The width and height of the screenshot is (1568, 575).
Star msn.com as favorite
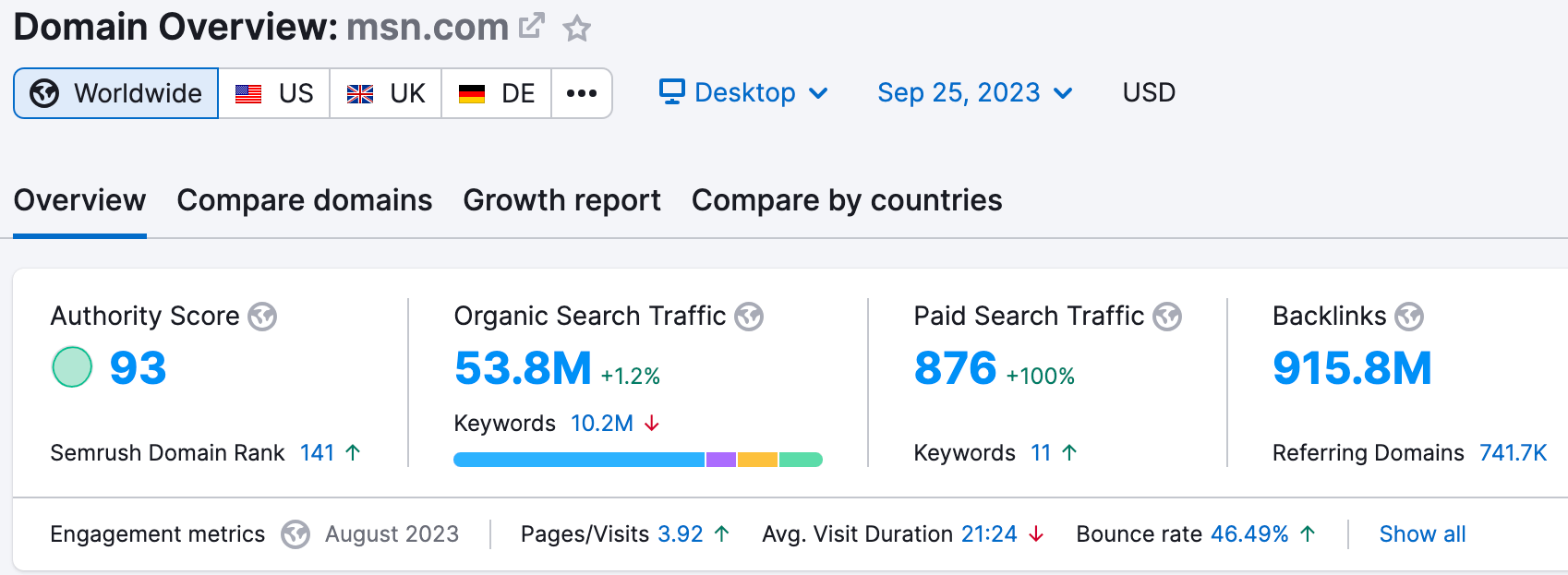pyautogui.click(x=577, y=29)
